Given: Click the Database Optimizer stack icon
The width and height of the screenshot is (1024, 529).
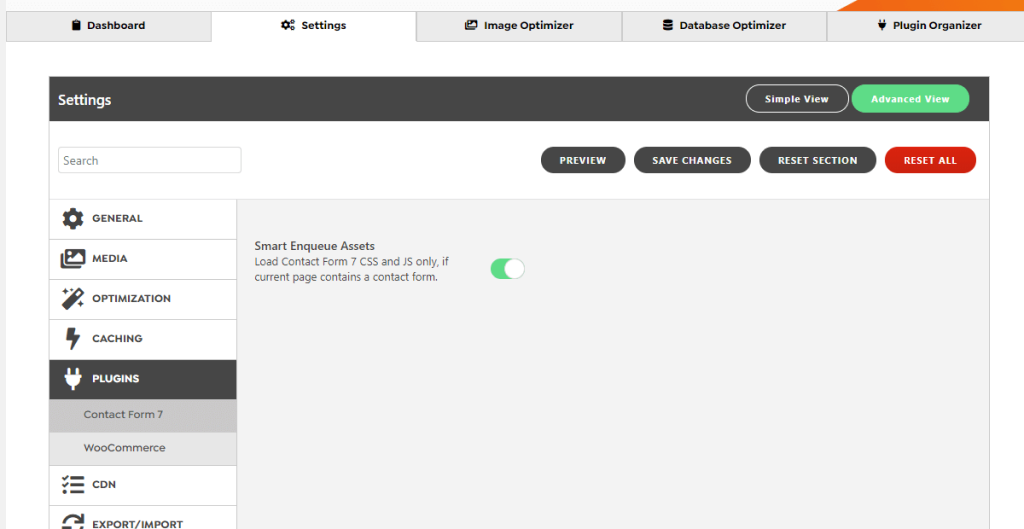Looking at the screenshot, I should pos(667,25).
